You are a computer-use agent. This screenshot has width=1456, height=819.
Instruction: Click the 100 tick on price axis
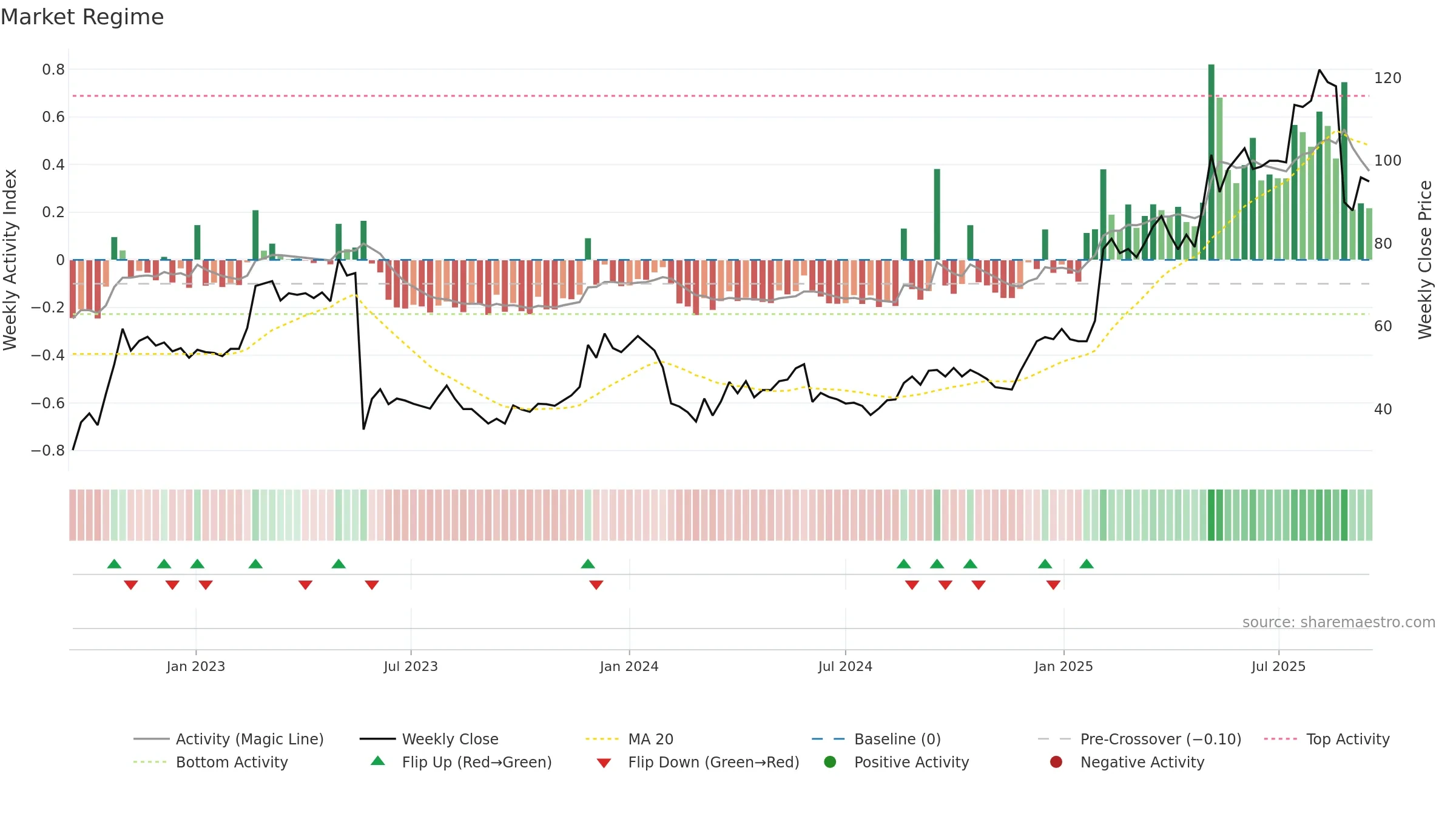(x=1388, y=160)
